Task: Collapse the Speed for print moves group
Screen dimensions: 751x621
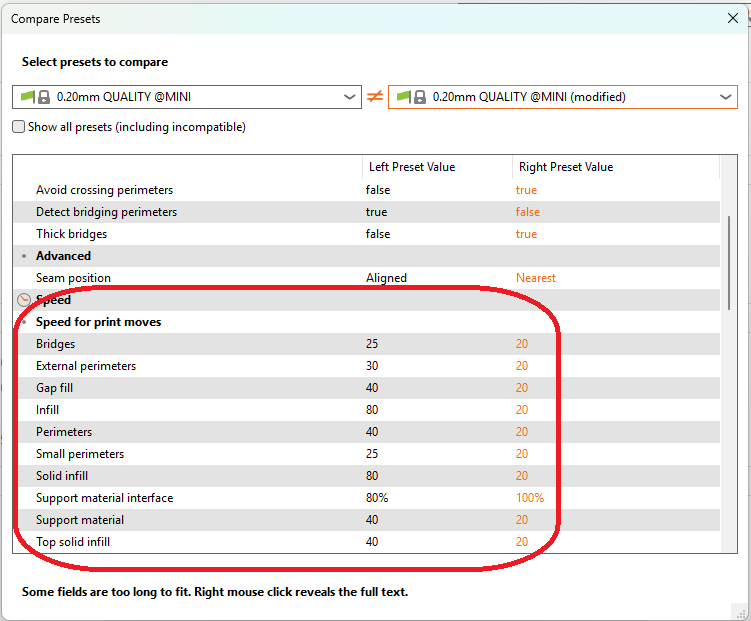Action: pyautogui.click(x=24, y=322)
